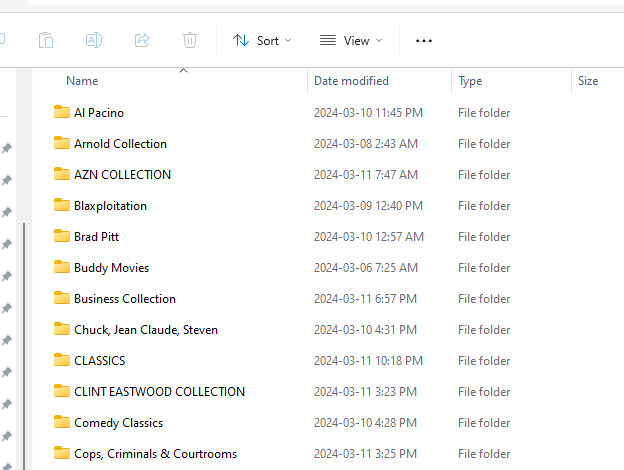The width and height of the screenshot is (624, 470).
Task: Sort by the Date modified column header
Action: [x=351, y=81]
